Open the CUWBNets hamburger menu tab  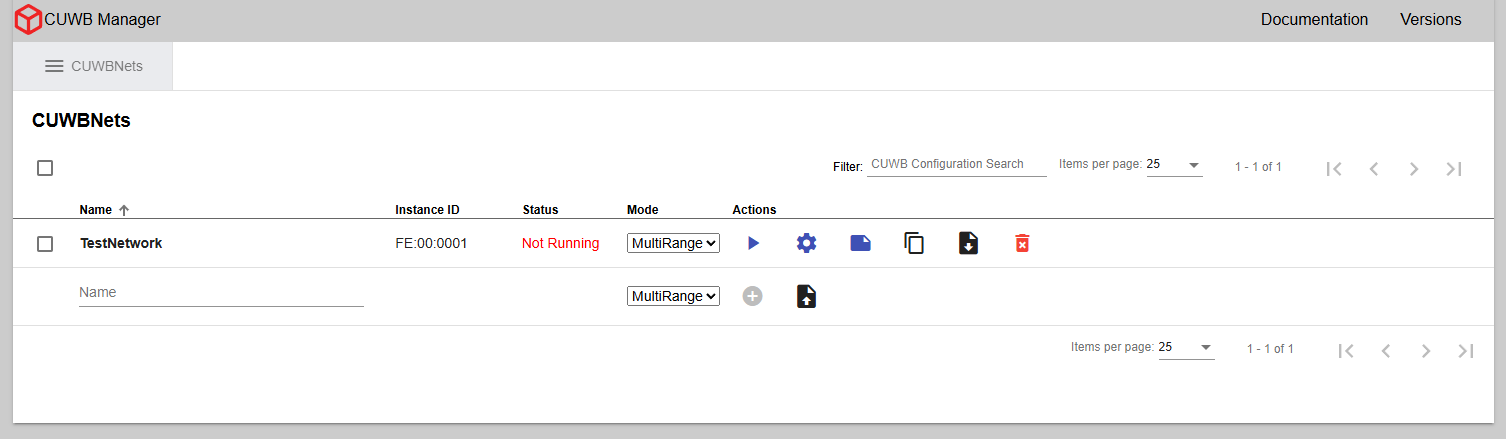[93, 66]
